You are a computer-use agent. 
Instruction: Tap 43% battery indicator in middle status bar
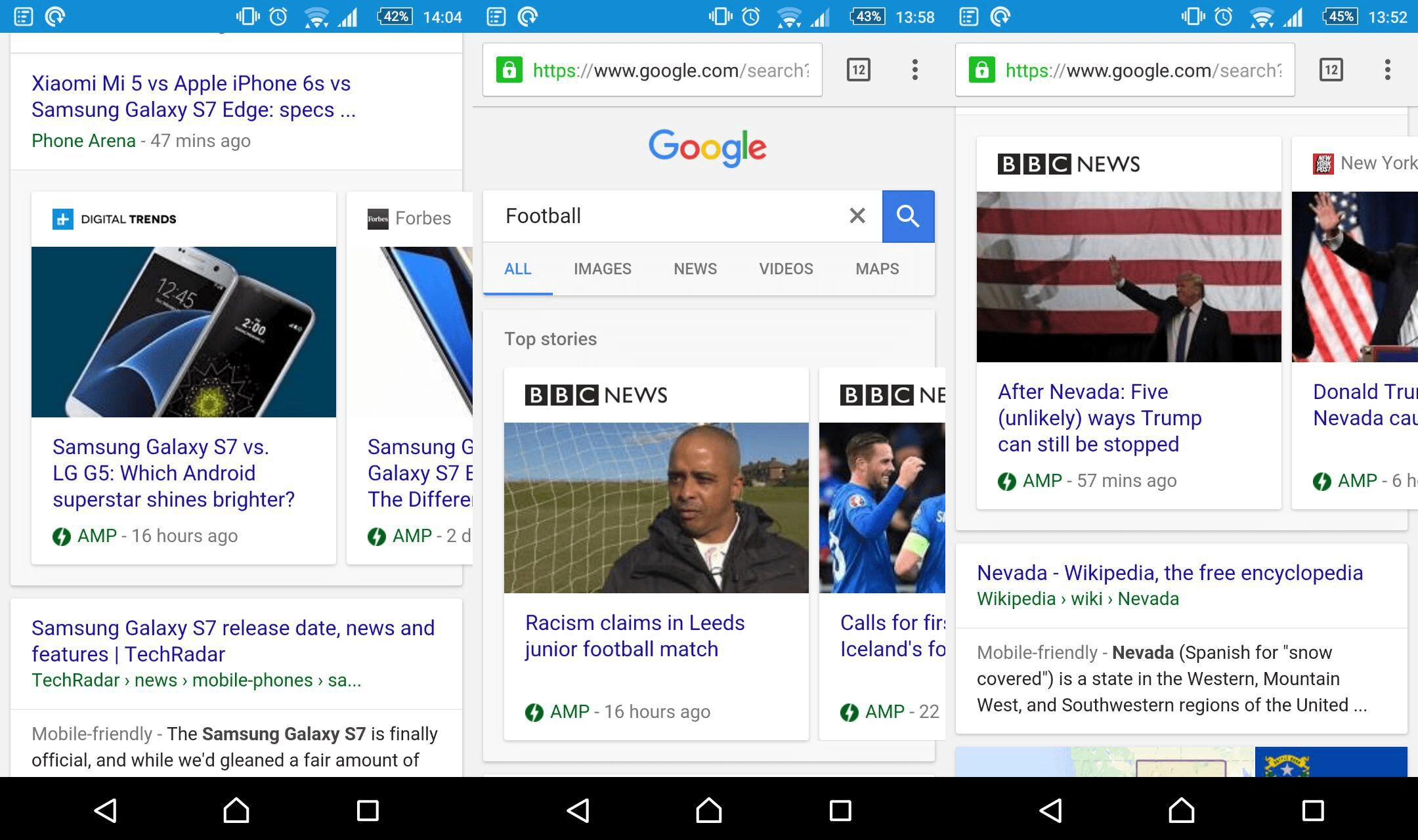click(x=868, y=16)
